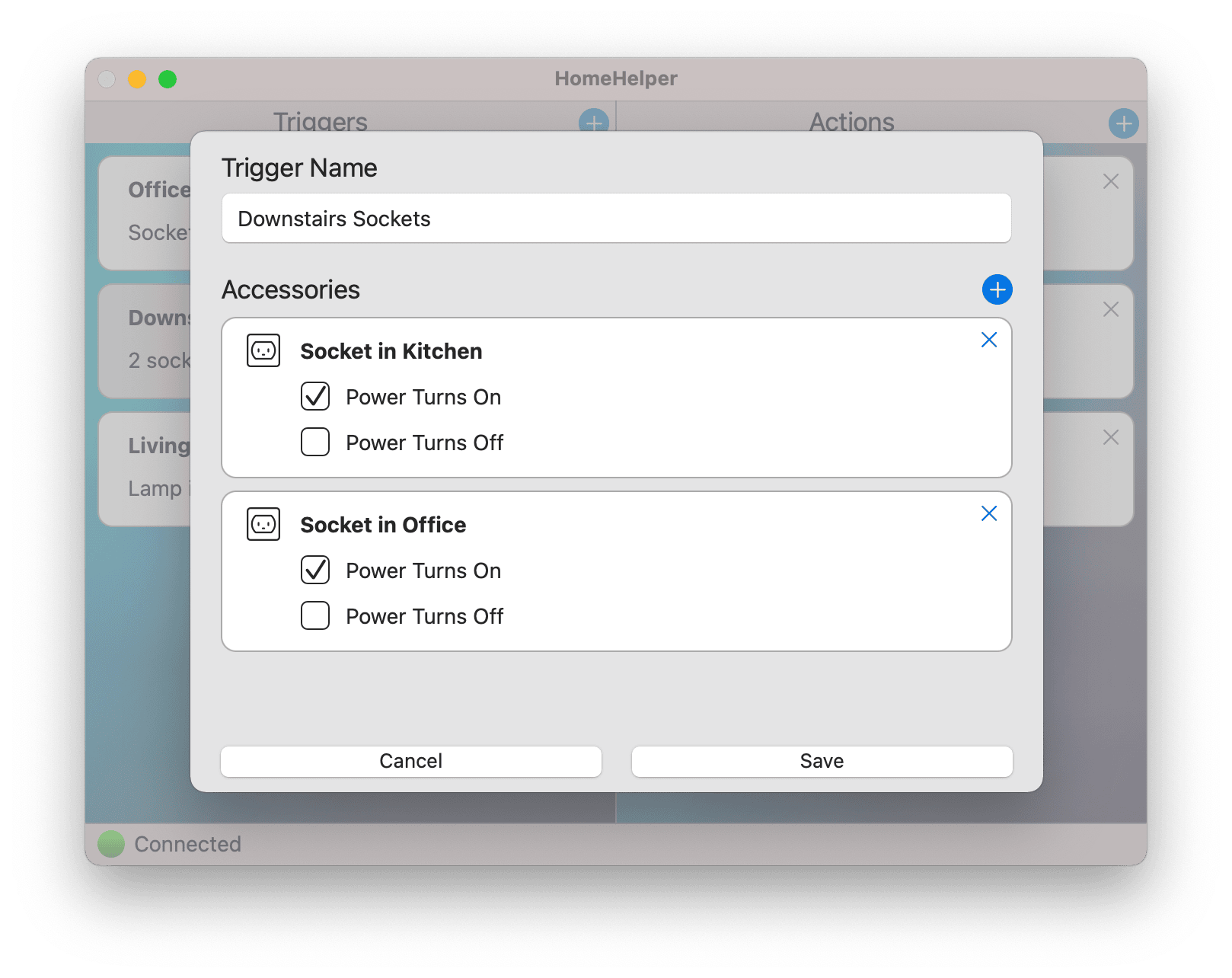Viewport: 1232px width, 978px height.
Task: Click the Trigger Name input field
Action: coord(615,219)
